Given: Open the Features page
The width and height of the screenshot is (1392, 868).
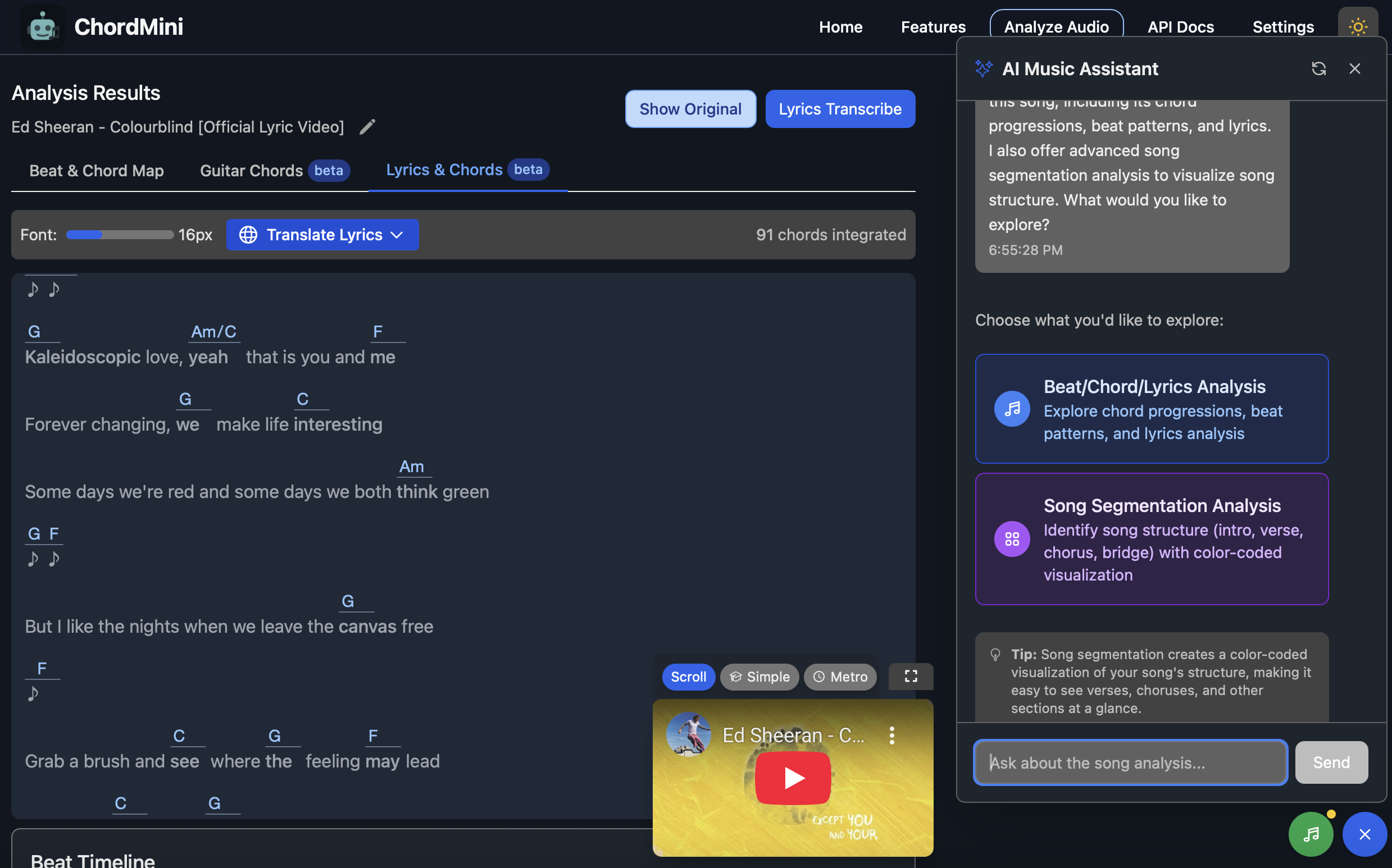Looking at the screenshot, I should click(933, 27).
